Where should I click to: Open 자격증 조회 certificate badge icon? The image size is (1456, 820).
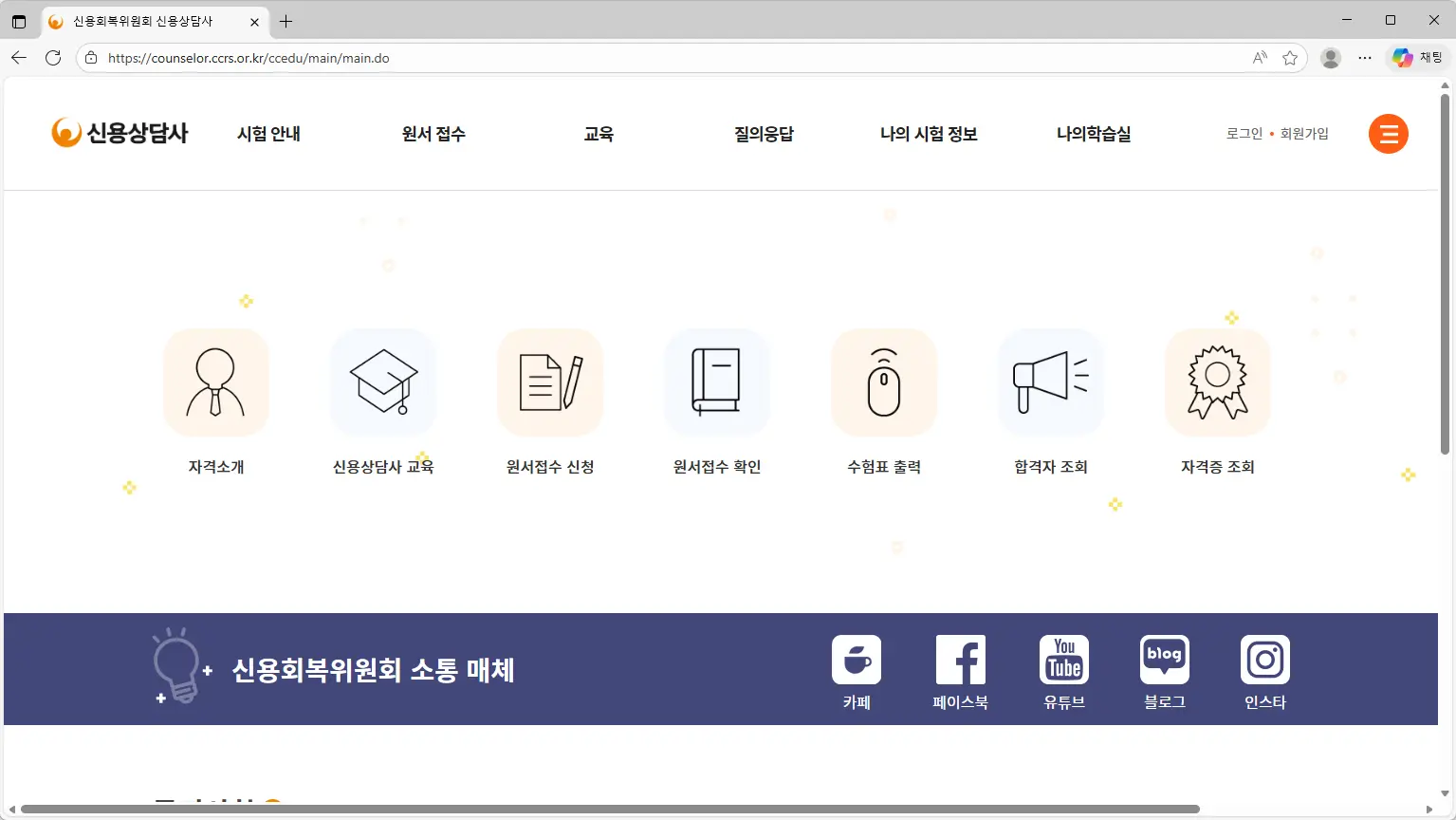pos(1217,382)
